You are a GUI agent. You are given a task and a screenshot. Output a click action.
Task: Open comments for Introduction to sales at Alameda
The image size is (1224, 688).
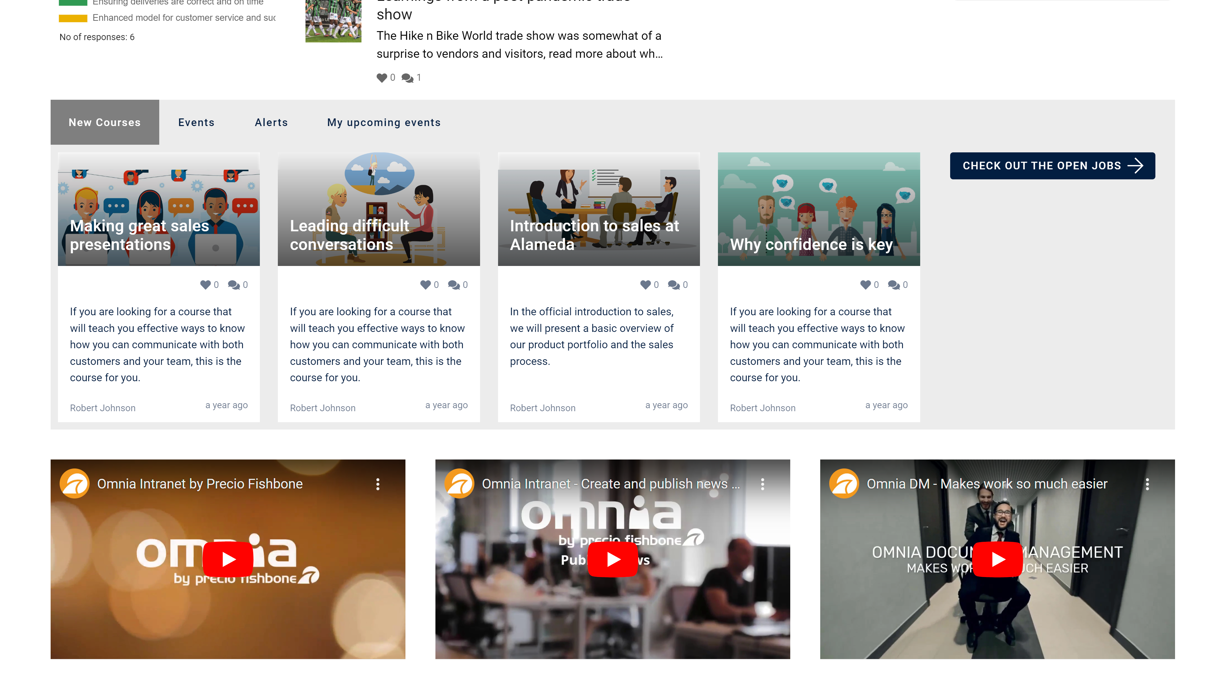673,285
